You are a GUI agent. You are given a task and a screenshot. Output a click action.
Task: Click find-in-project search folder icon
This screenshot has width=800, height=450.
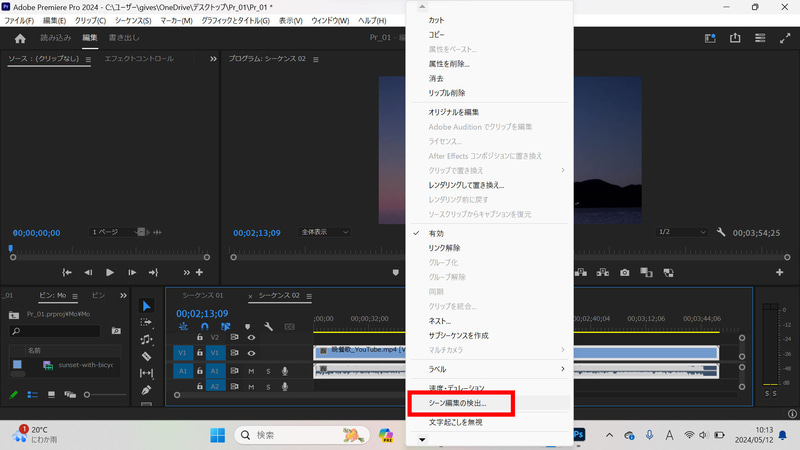click(x=116, y=331)
